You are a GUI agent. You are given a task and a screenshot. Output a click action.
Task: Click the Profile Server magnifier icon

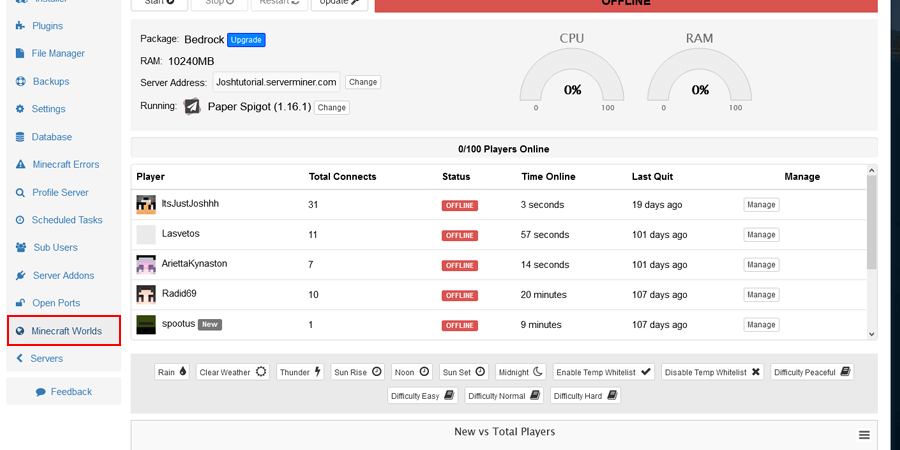pyautogui.click(x=20, y=193)
